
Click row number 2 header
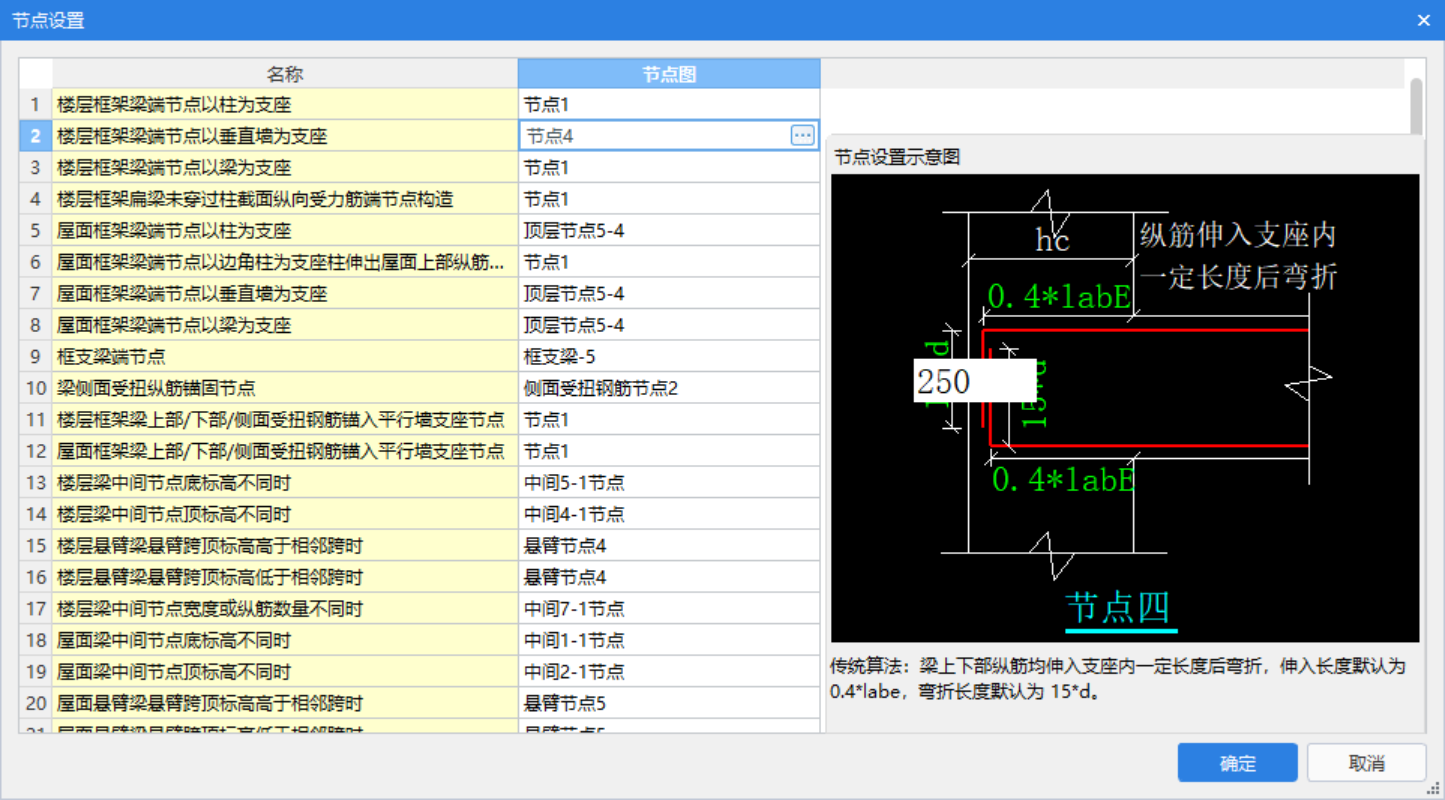pyautogui.click(x=36, y=136)
